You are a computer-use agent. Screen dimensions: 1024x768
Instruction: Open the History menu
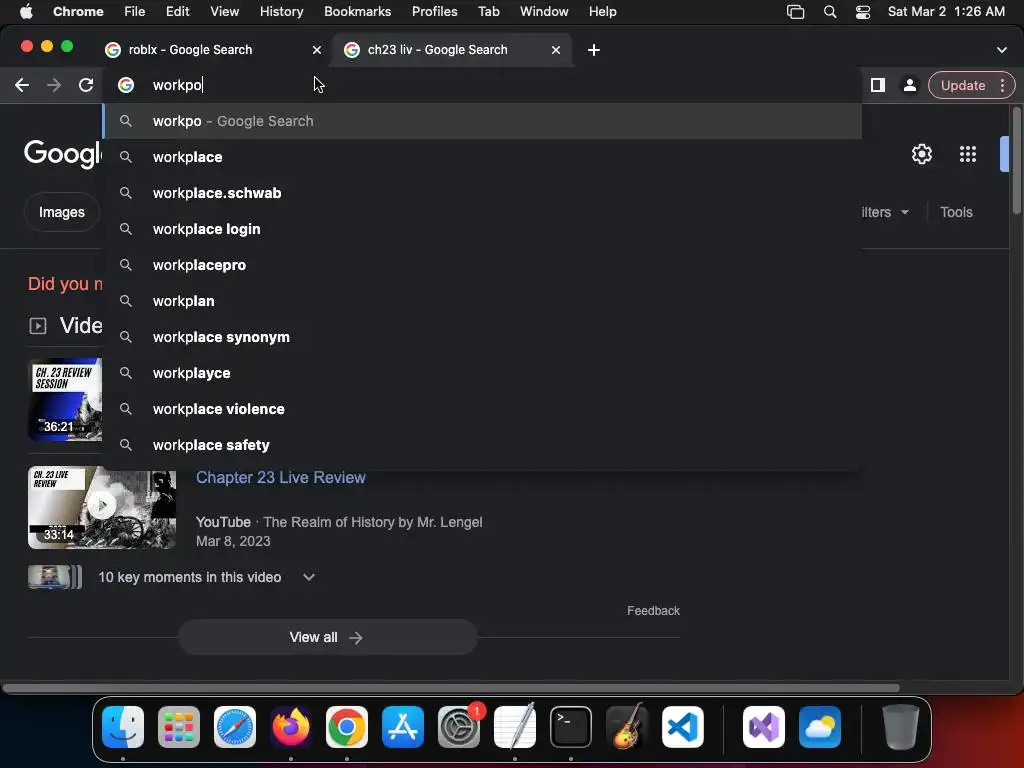pyautogui.click(x=281, y=12)
